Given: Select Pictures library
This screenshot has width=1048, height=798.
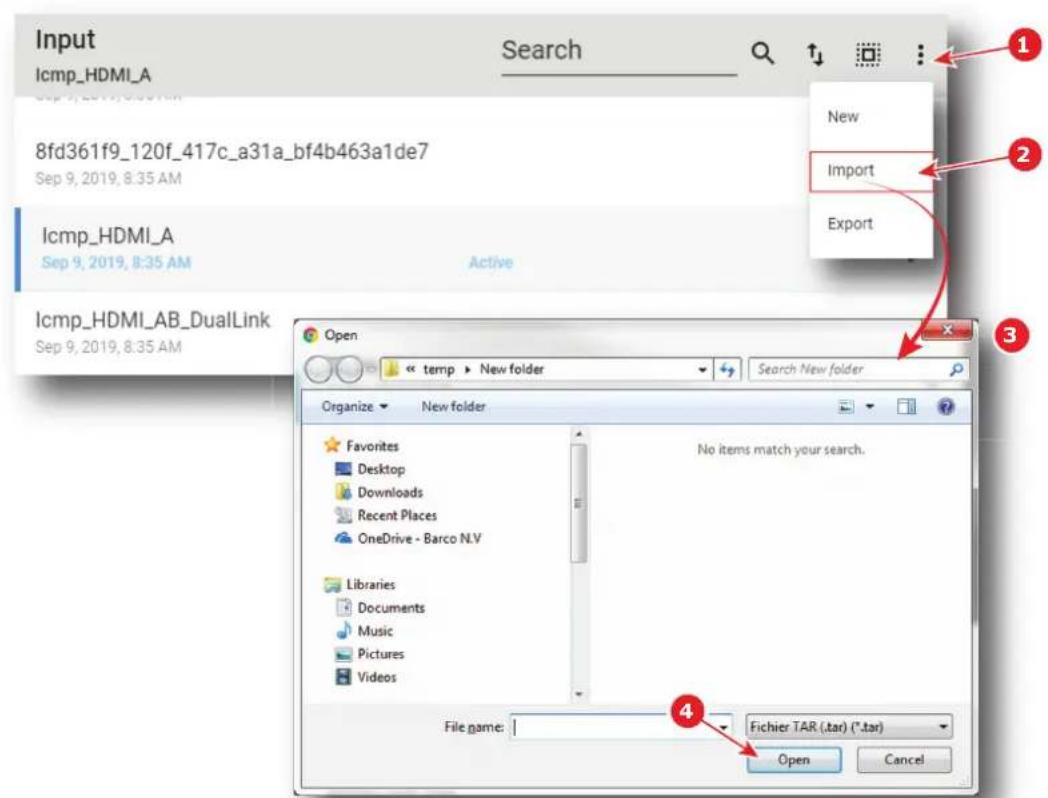Looking at the screenshot, I should point(370,654).
